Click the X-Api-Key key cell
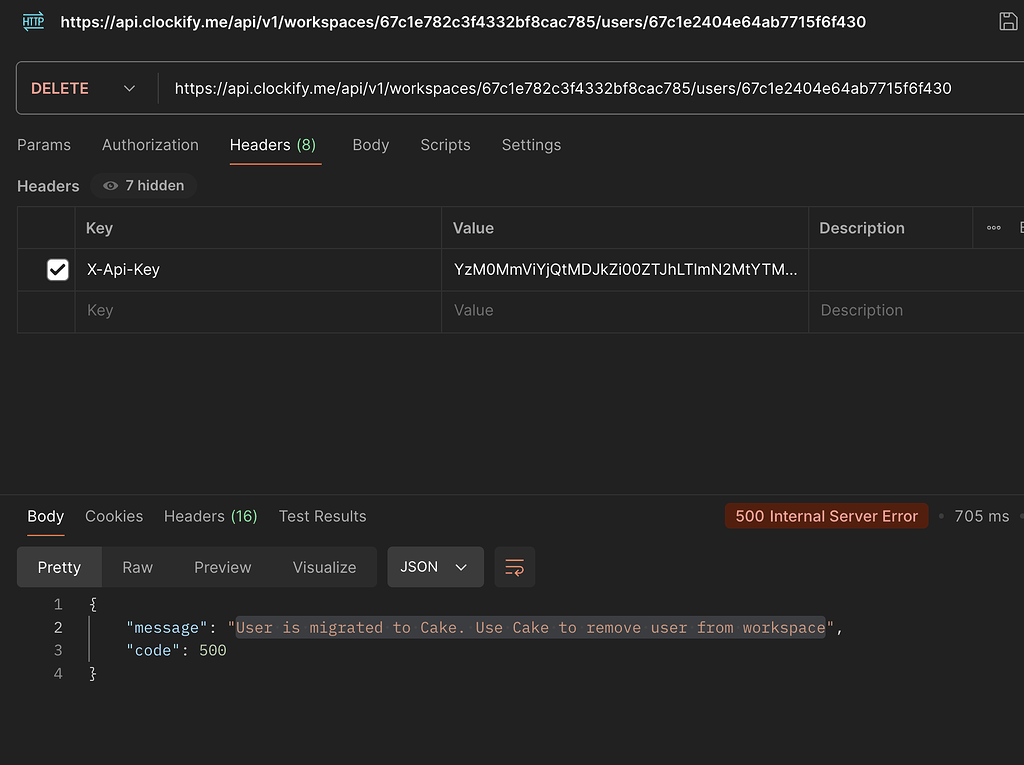 (x=258, y=269)
